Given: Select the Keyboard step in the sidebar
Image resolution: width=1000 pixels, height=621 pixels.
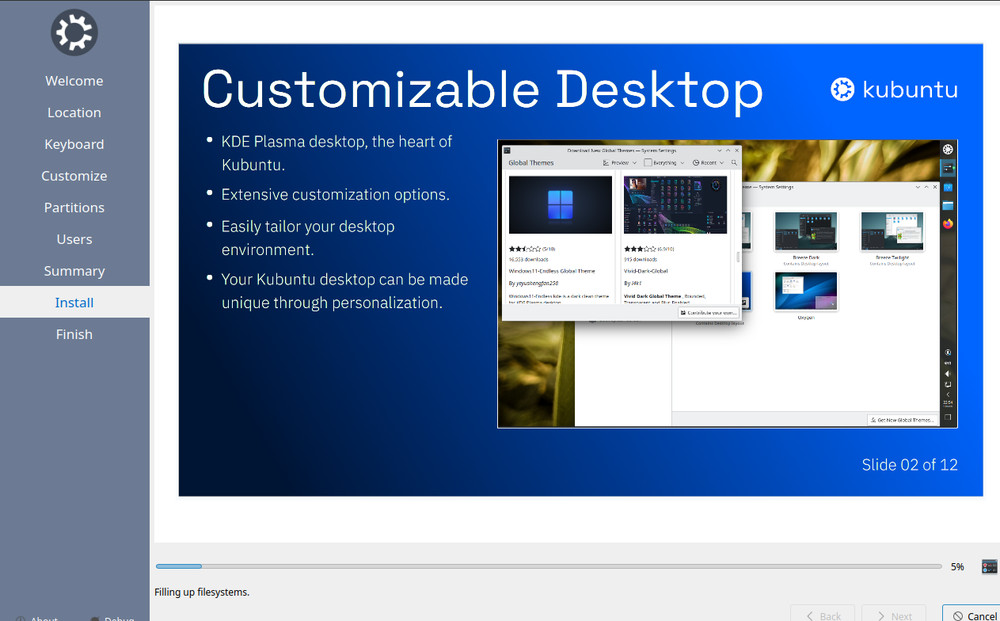Looking at the screenshot, I should 74,144.
